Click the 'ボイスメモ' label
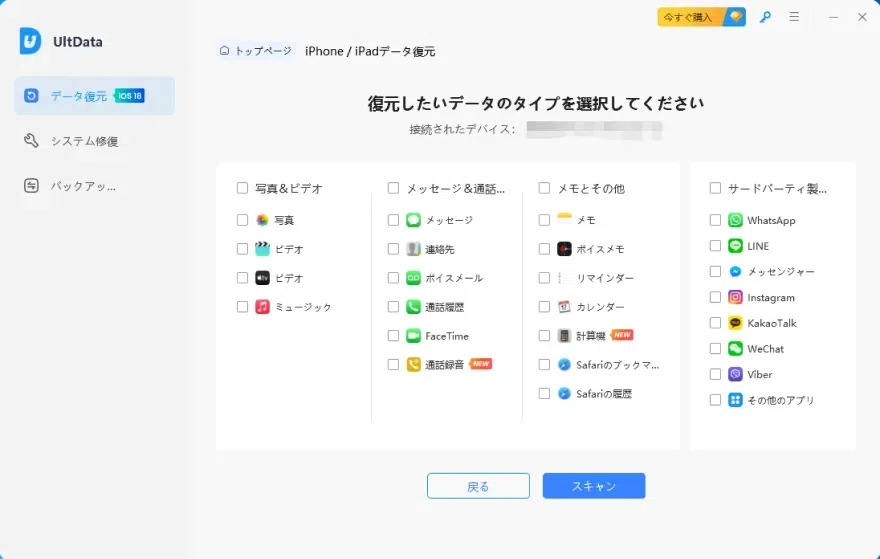The image size is (880, 559). (600, 249)
